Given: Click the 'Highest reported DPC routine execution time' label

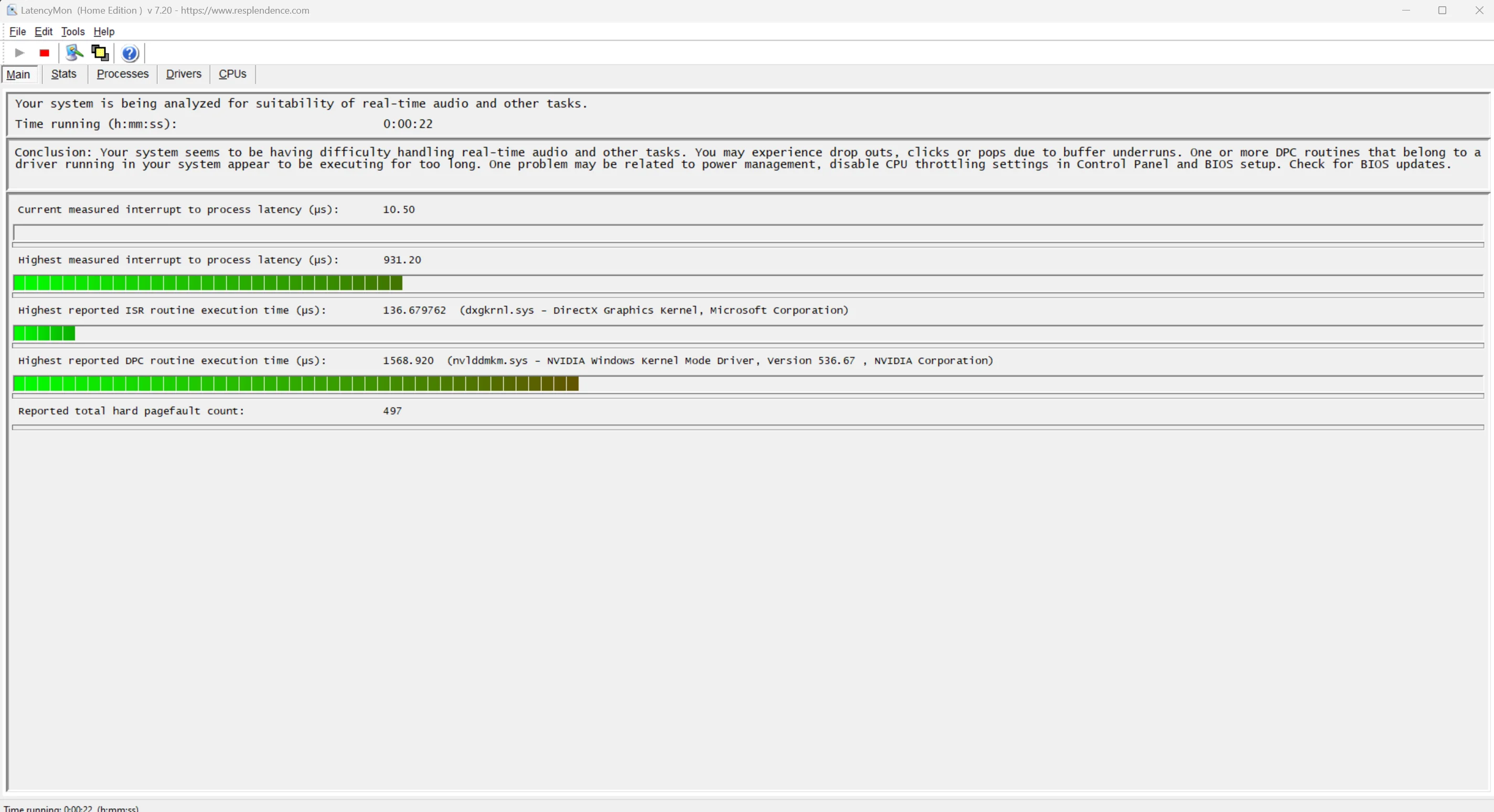Looking at the screenshot, I should pos(172,361).
